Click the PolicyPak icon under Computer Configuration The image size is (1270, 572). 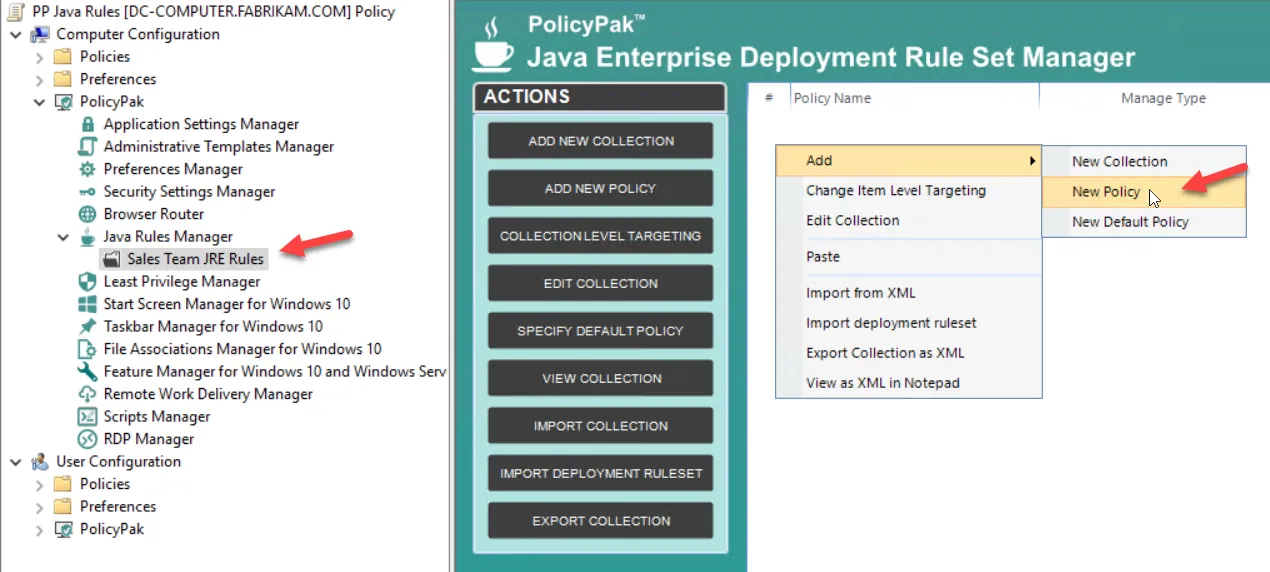coord(63,101)
